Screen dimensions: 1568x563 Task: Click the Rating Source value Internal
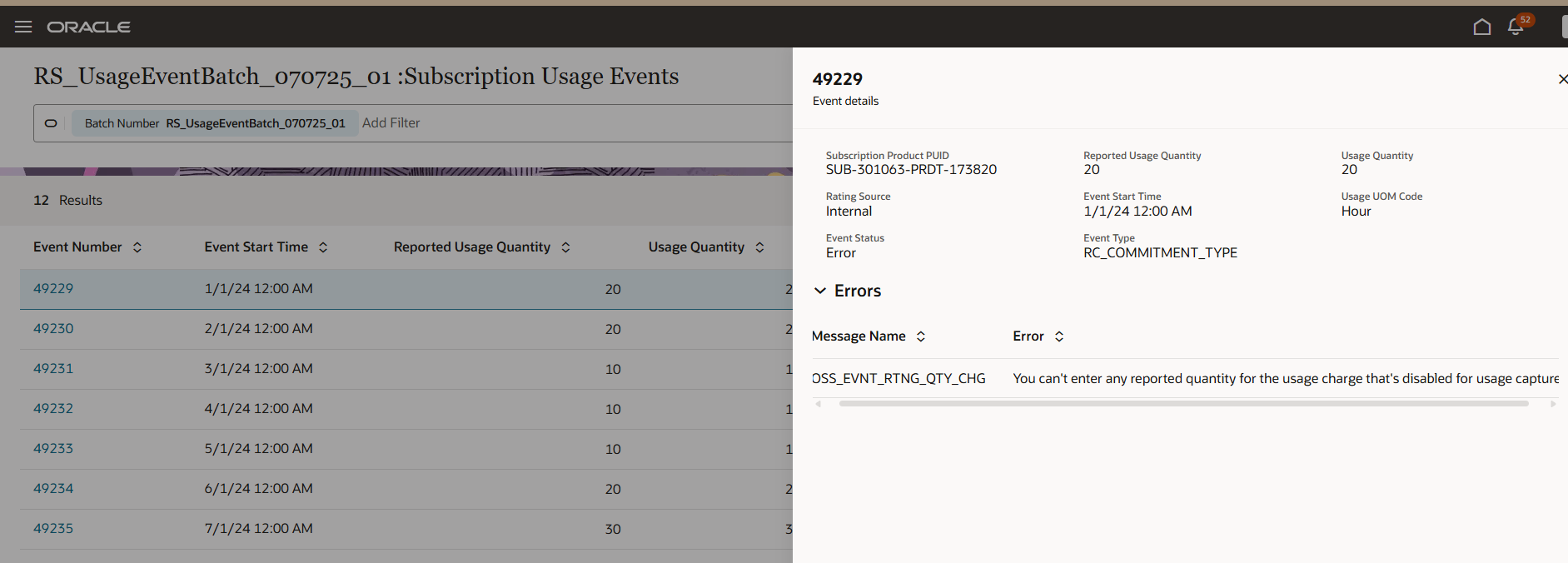849,212
